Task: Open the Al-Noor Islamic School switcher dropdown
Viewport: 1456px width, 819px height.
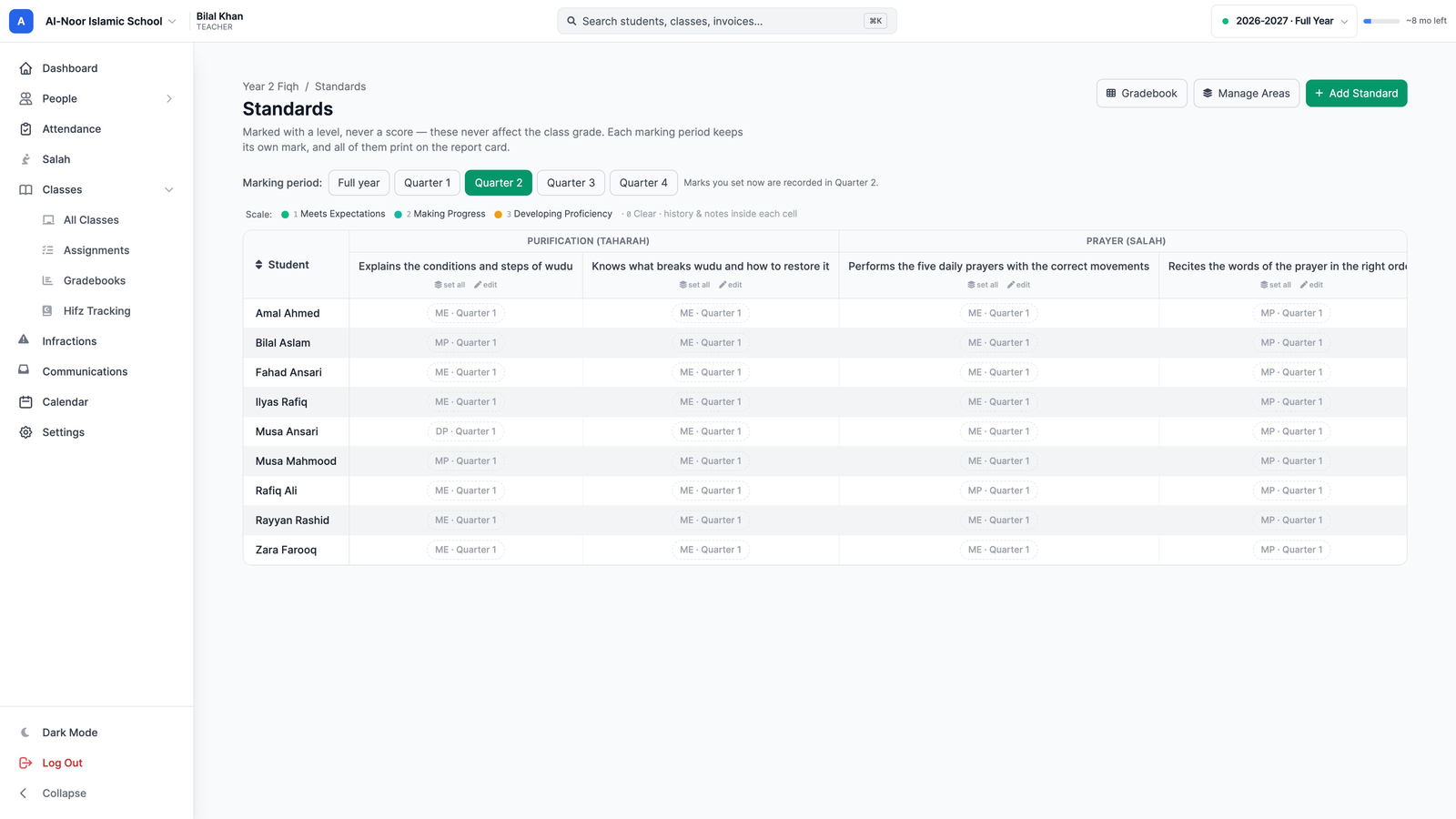Action: (x=110, y=21)
